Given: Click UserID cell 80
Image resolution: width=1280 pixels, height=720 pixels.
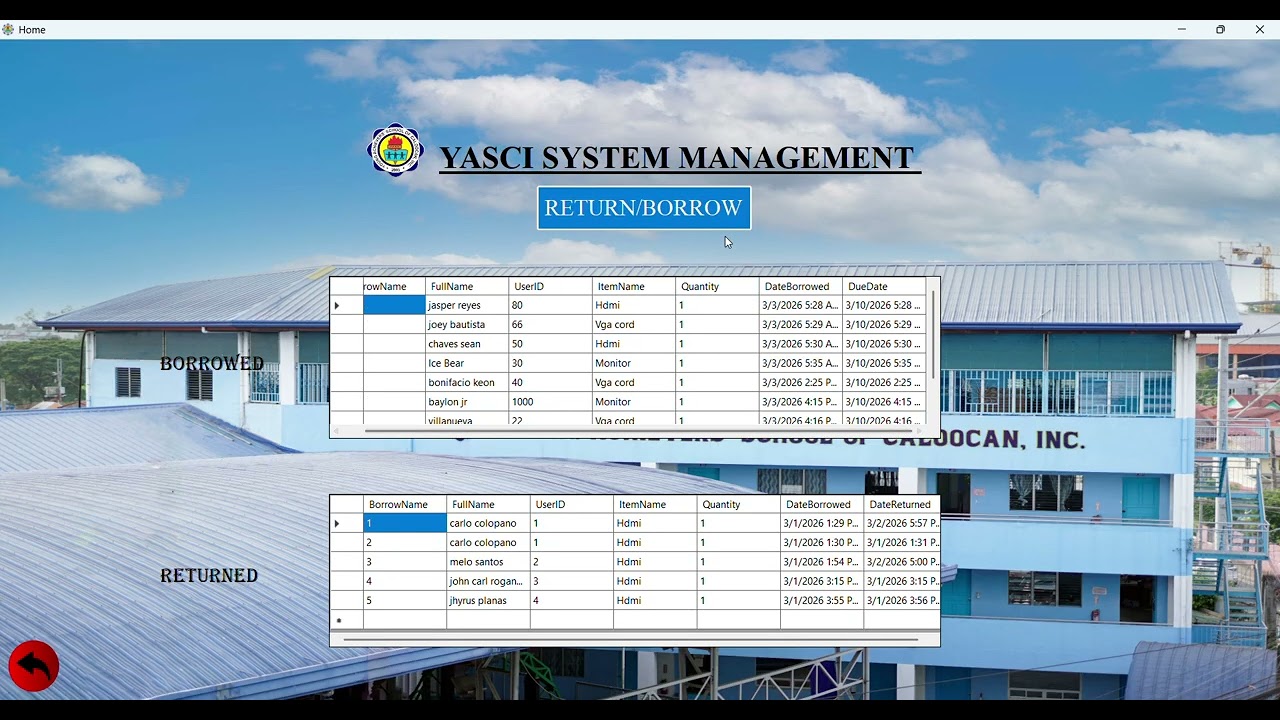Looking at the screenshot, I should pos(551,305).
